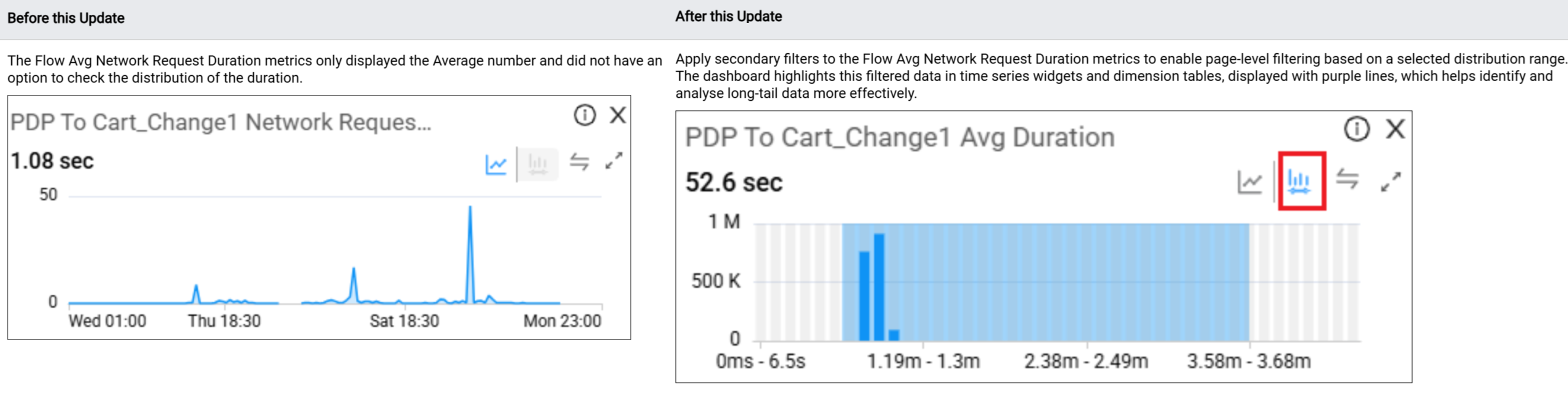Screen dimensions: 1568x397
Task: Click info icon on Network Request widget
Action: click(585, 114)
